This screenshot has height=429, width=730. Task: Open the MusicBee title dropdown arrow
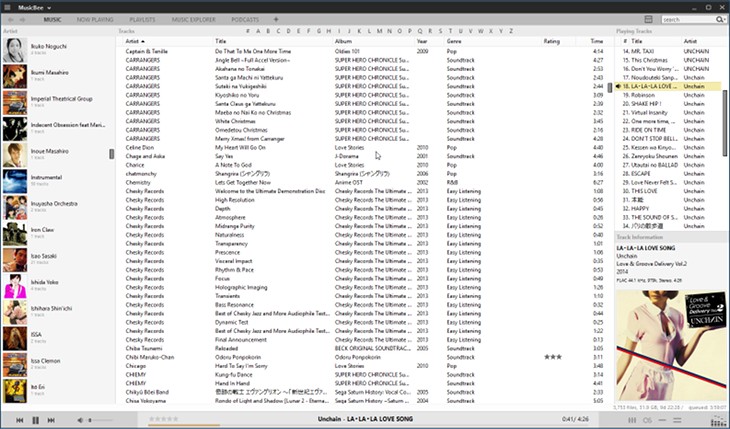click(49, 8)
